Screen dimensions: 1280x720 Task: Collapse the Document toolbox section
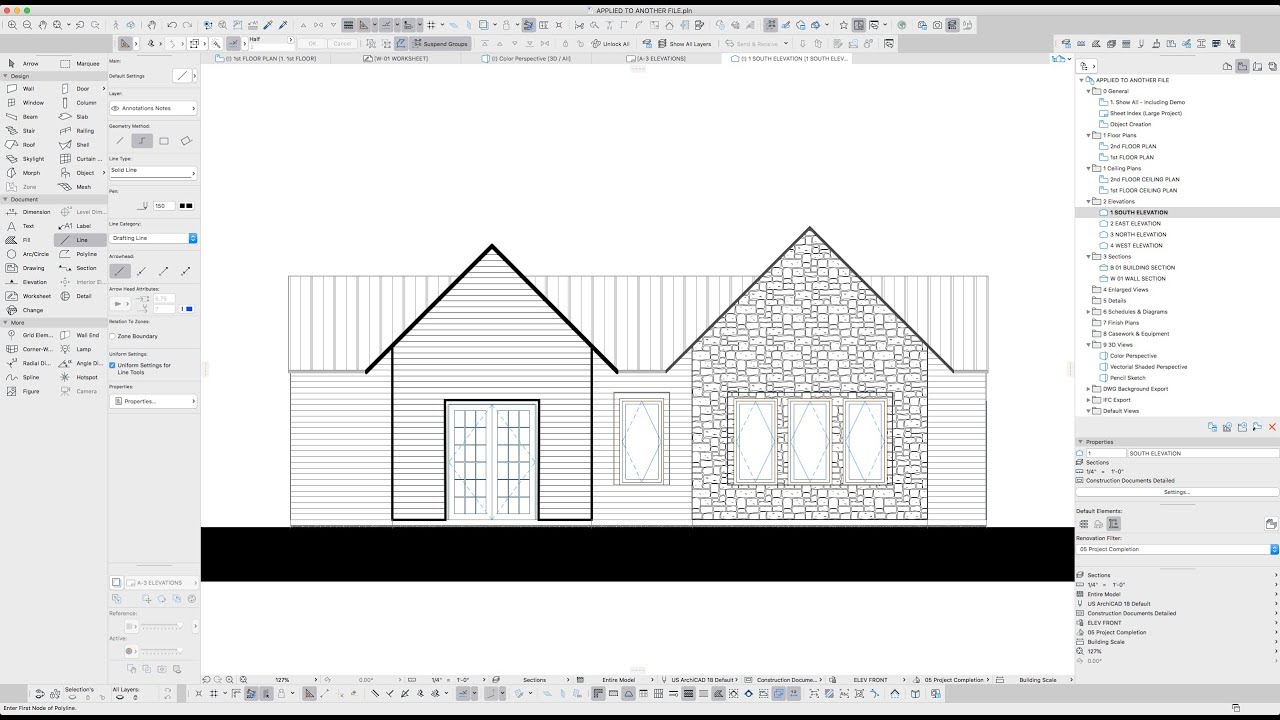[5, 199]
